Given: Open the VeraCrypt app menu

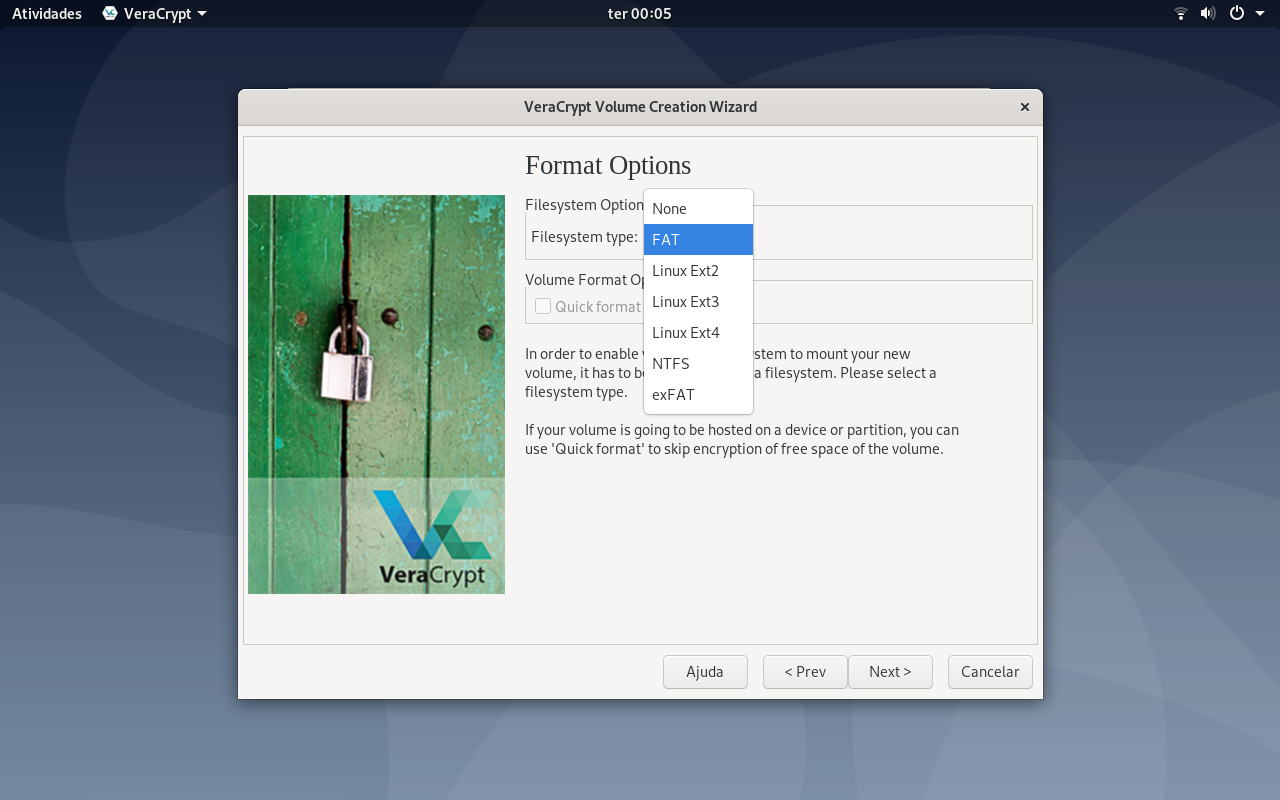Looking at the screenshot, I should 155,14.
